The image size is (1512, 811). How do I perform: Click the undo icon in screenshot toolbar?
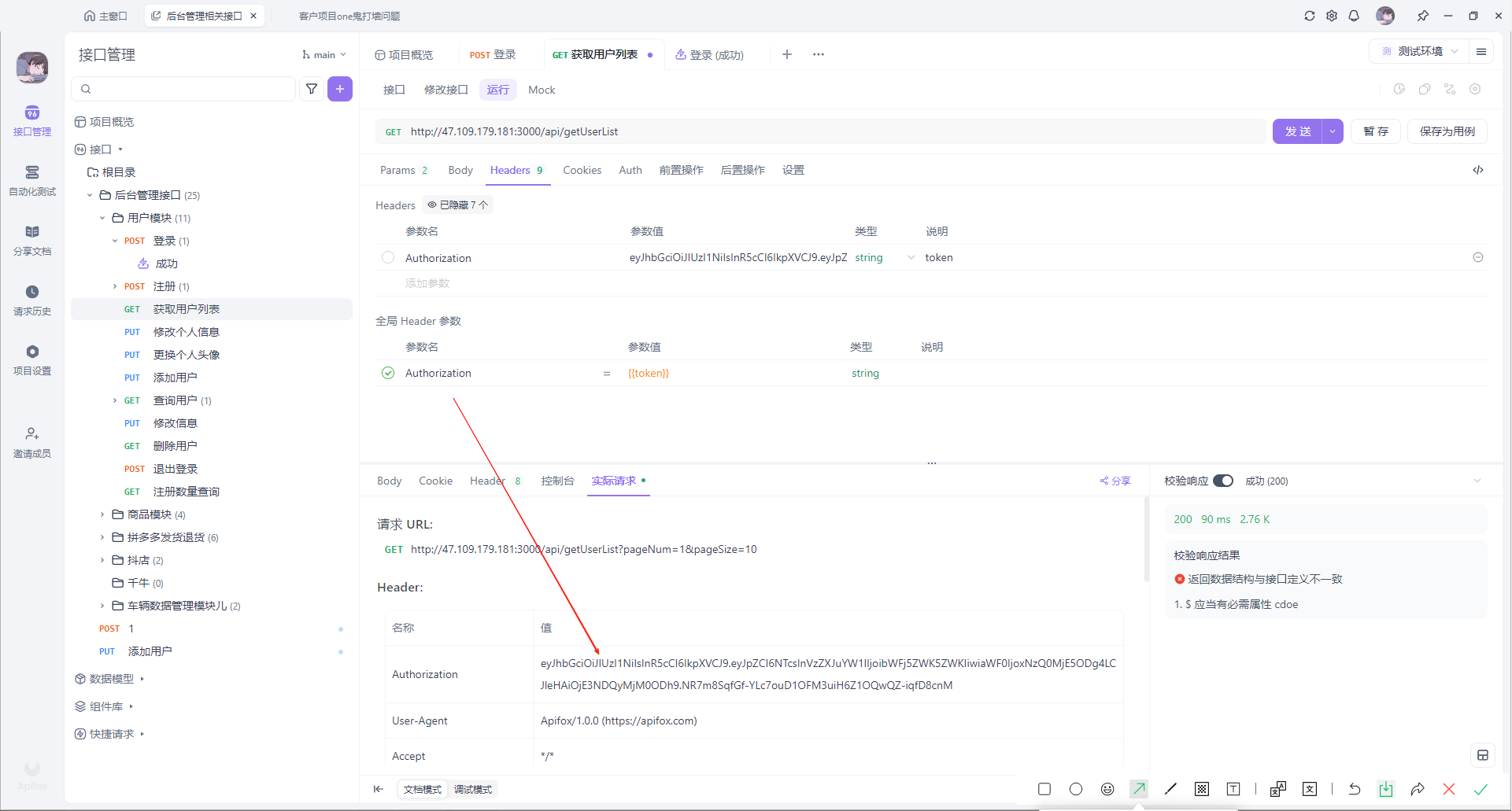1355,789
